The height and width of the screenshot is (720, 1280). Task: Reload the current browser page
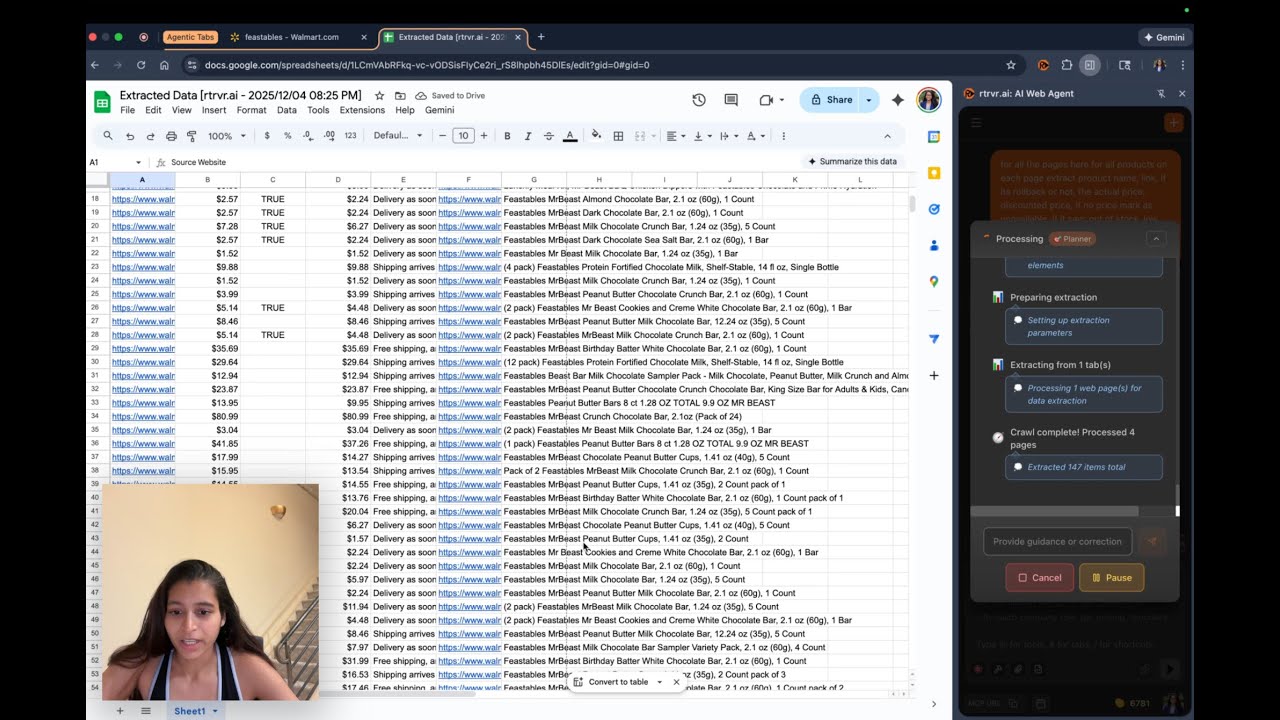tap(141, 65)
